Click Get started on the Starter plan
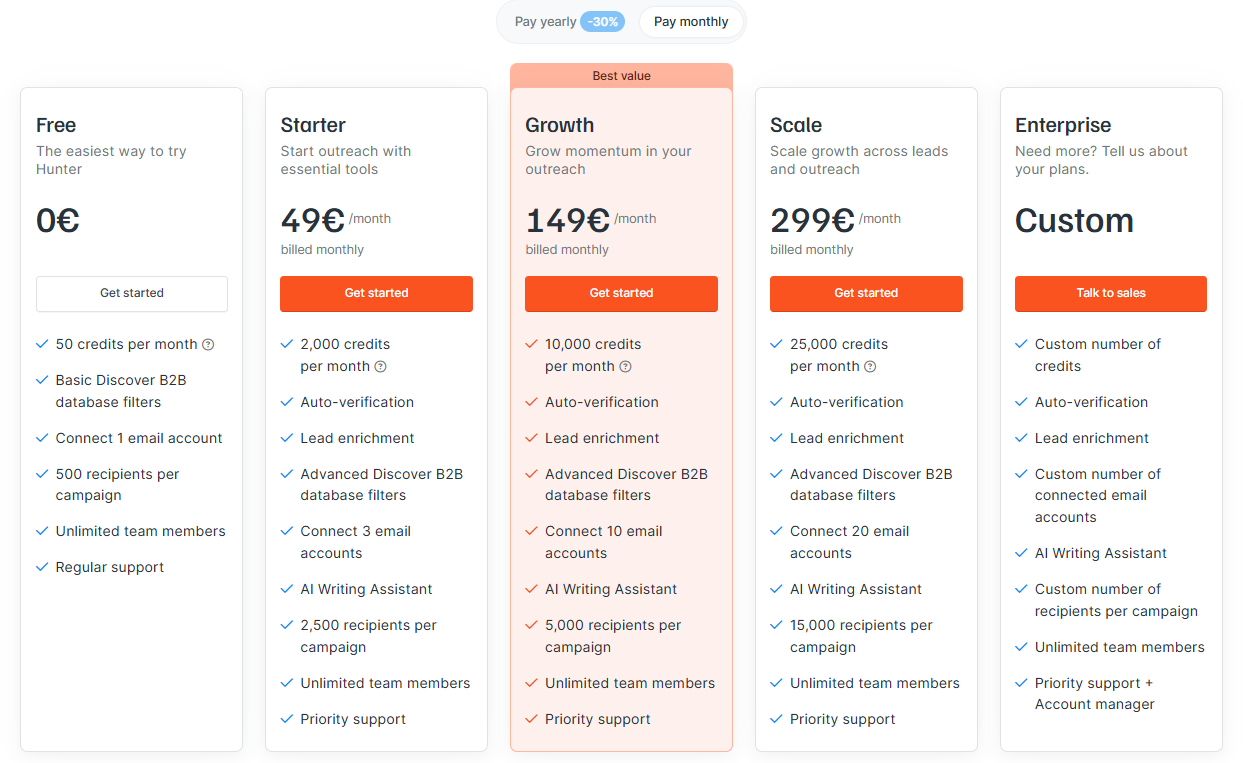 pos(376,294)
